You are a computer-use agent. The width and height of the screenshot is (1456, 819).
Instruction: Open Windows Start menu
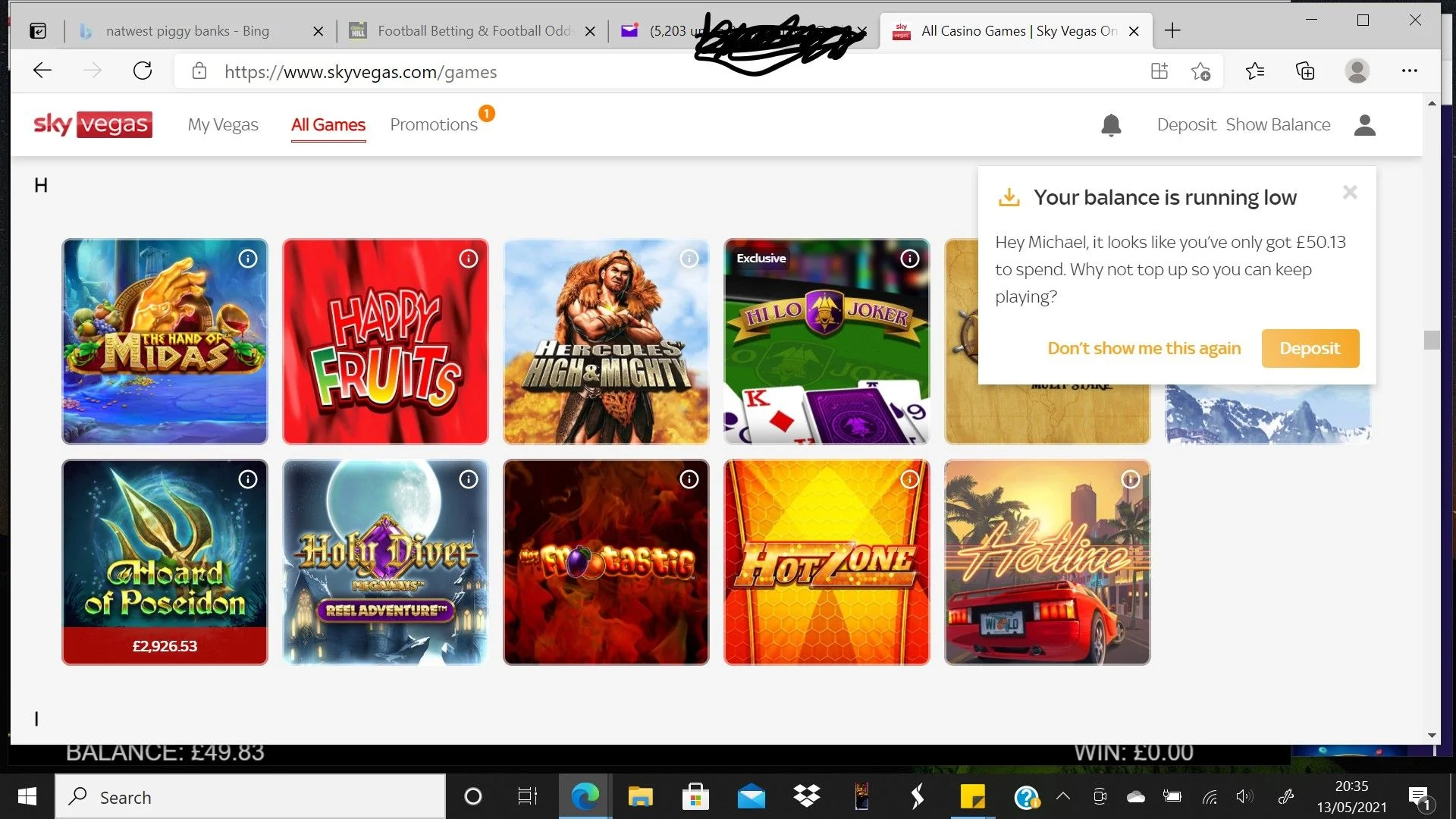[27, 797]
